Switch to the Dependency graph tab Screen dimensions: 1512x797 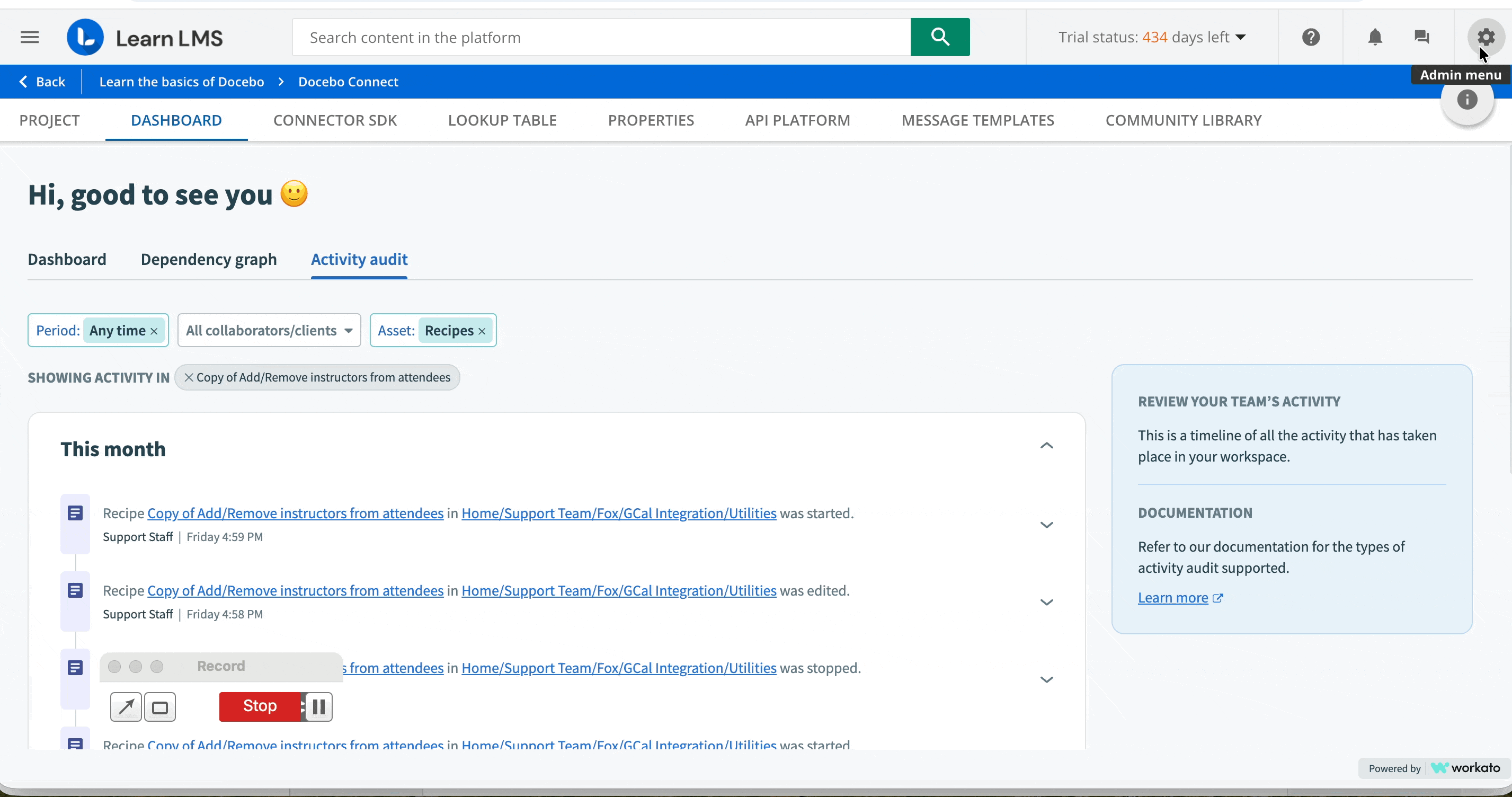click(x=208, y=260)
